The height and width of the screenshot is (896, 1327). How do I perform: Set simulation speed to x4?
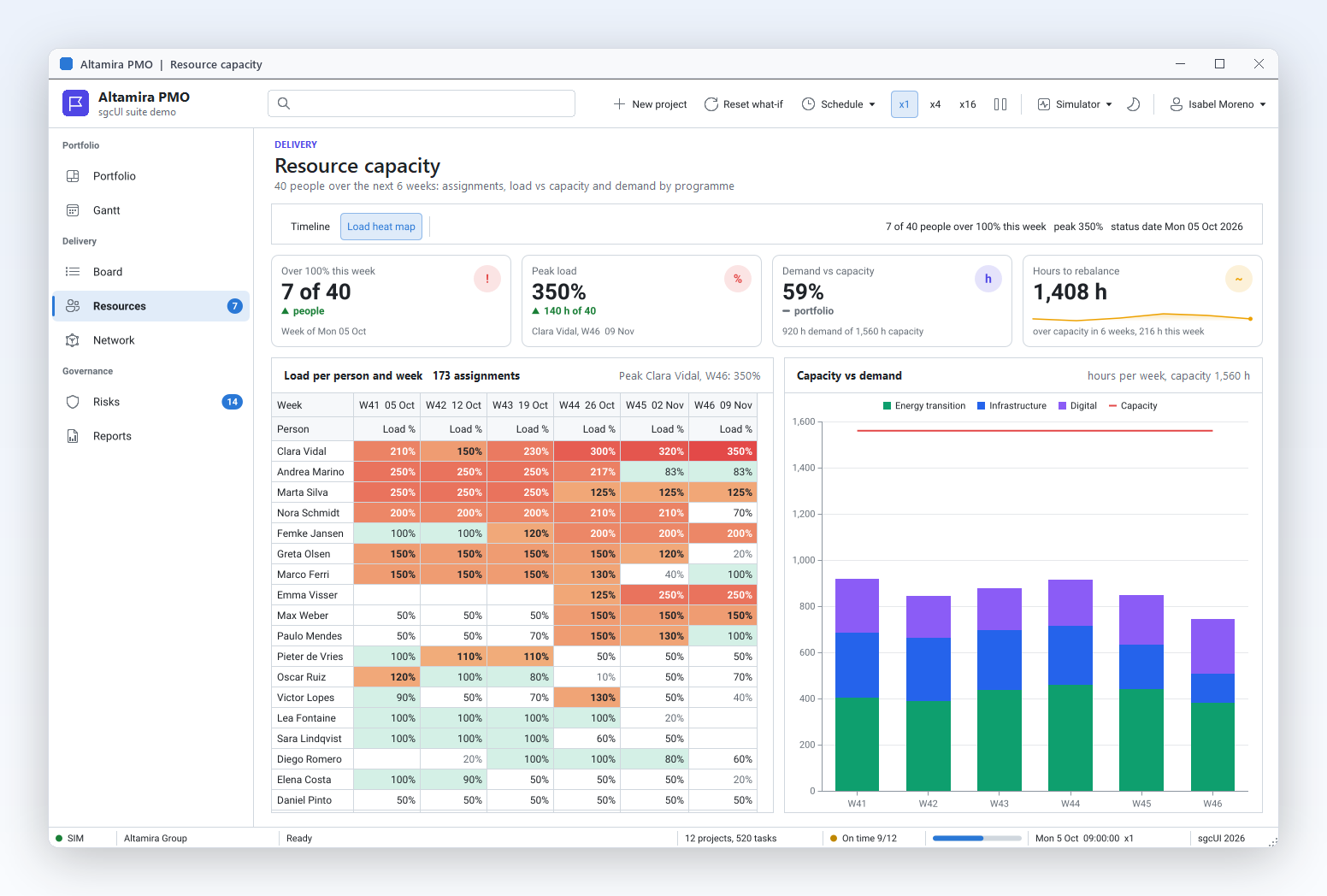pos(935,104)
